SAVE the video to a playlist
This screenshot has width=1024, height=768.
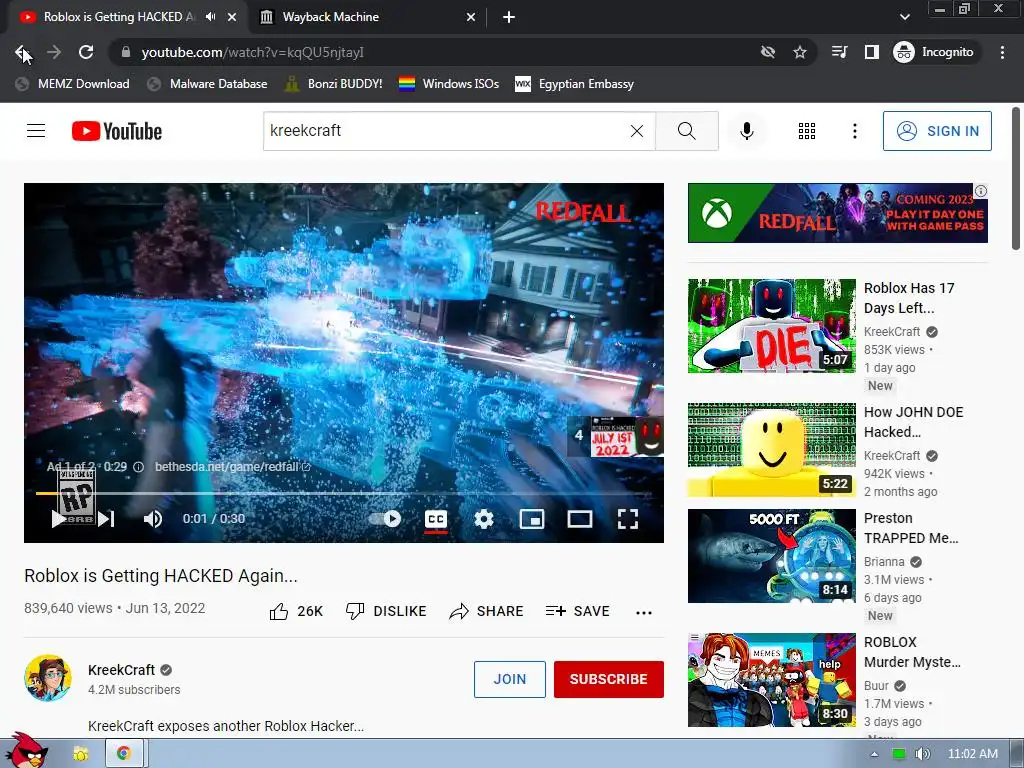[577, 611]
